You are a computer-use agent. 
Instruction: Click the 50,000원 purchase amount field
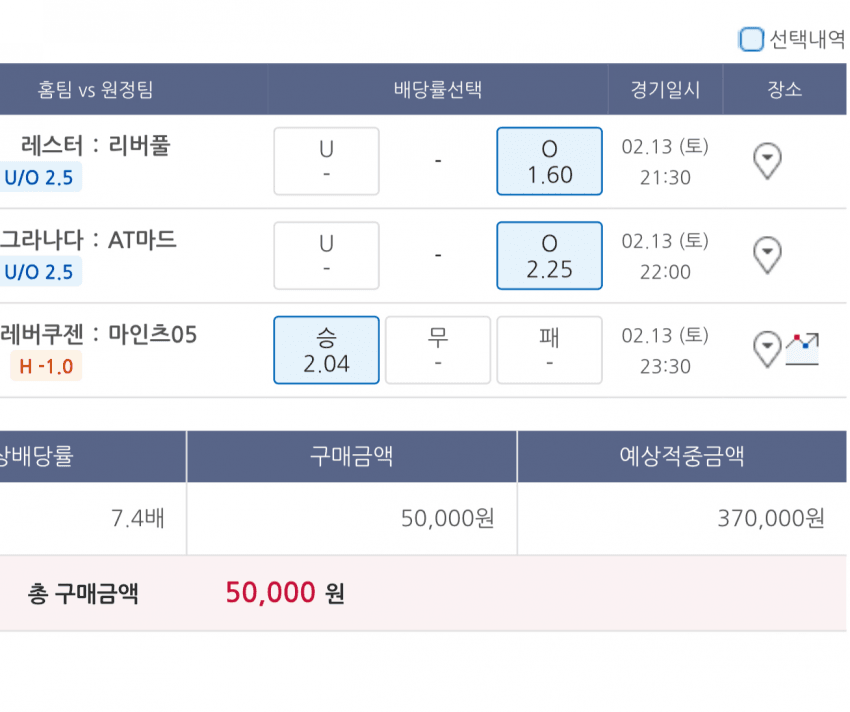(447, 518)
